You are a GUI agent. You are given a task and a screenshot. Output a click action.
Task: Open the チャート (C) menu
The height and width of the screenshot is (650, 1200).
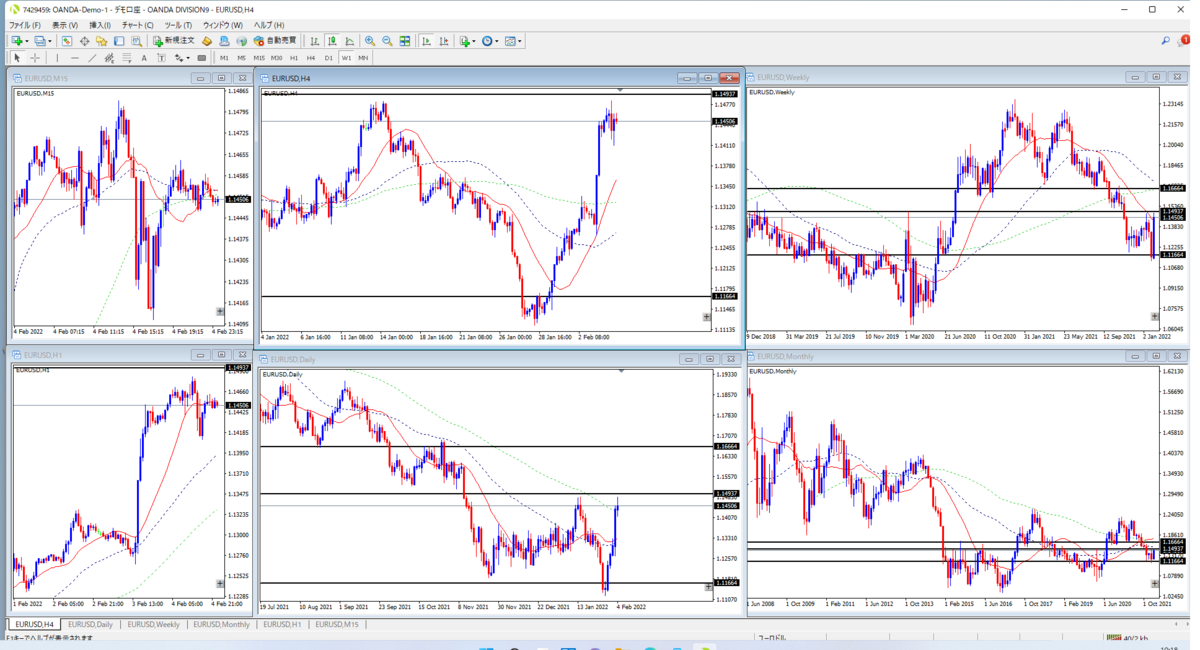point(138,25)
